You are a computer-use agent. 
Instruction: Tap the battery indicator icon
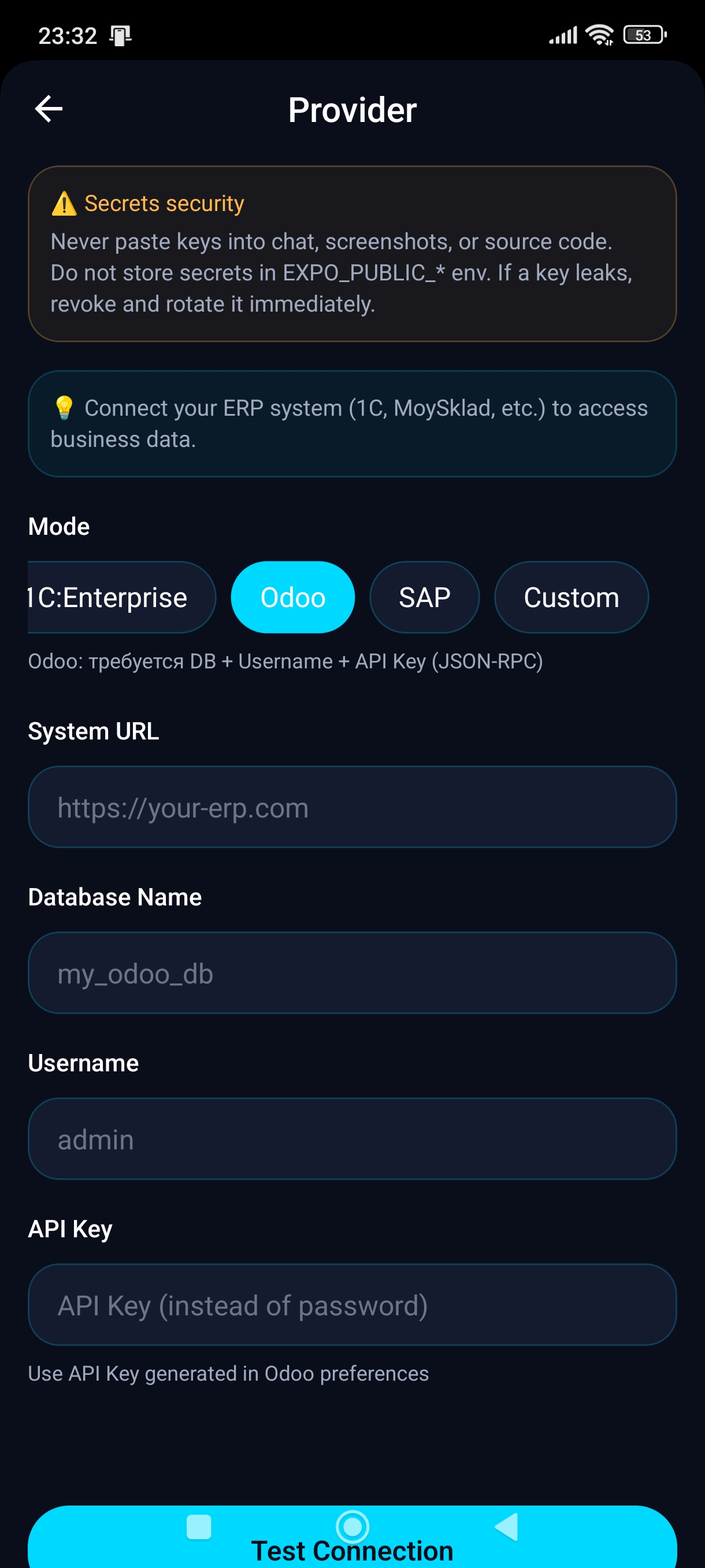645,35
